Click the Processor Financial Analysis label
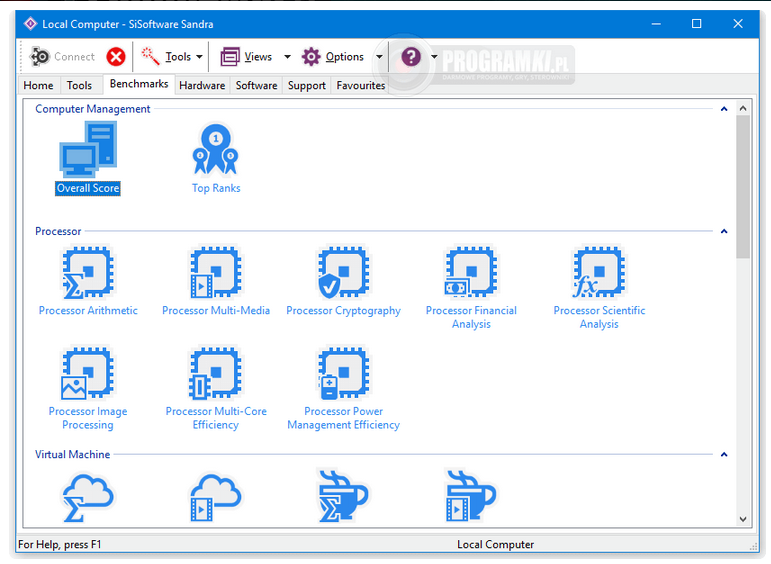Screen dimensions: 771x564 471,317
